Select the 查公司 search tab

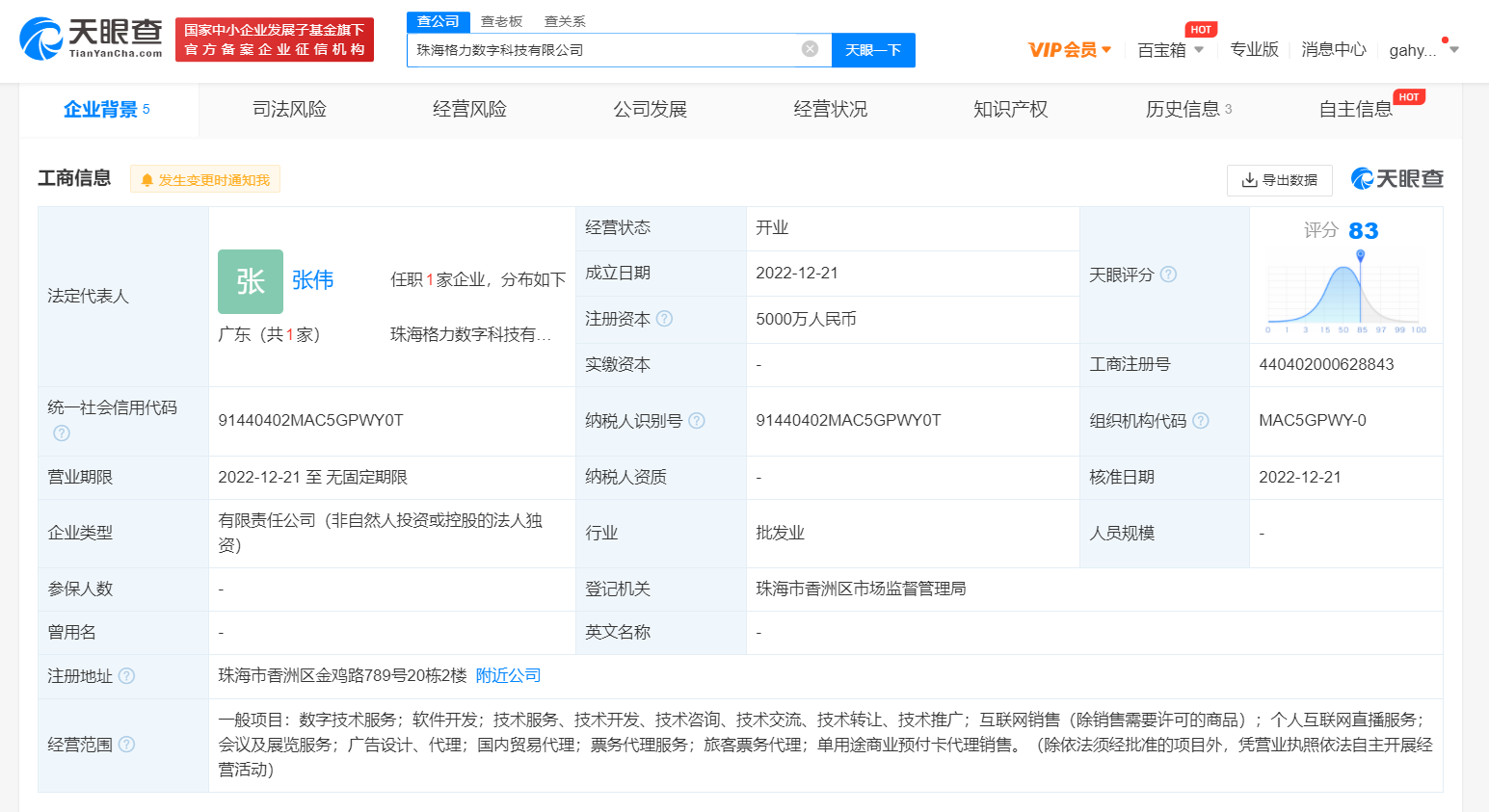pos(439,21)
